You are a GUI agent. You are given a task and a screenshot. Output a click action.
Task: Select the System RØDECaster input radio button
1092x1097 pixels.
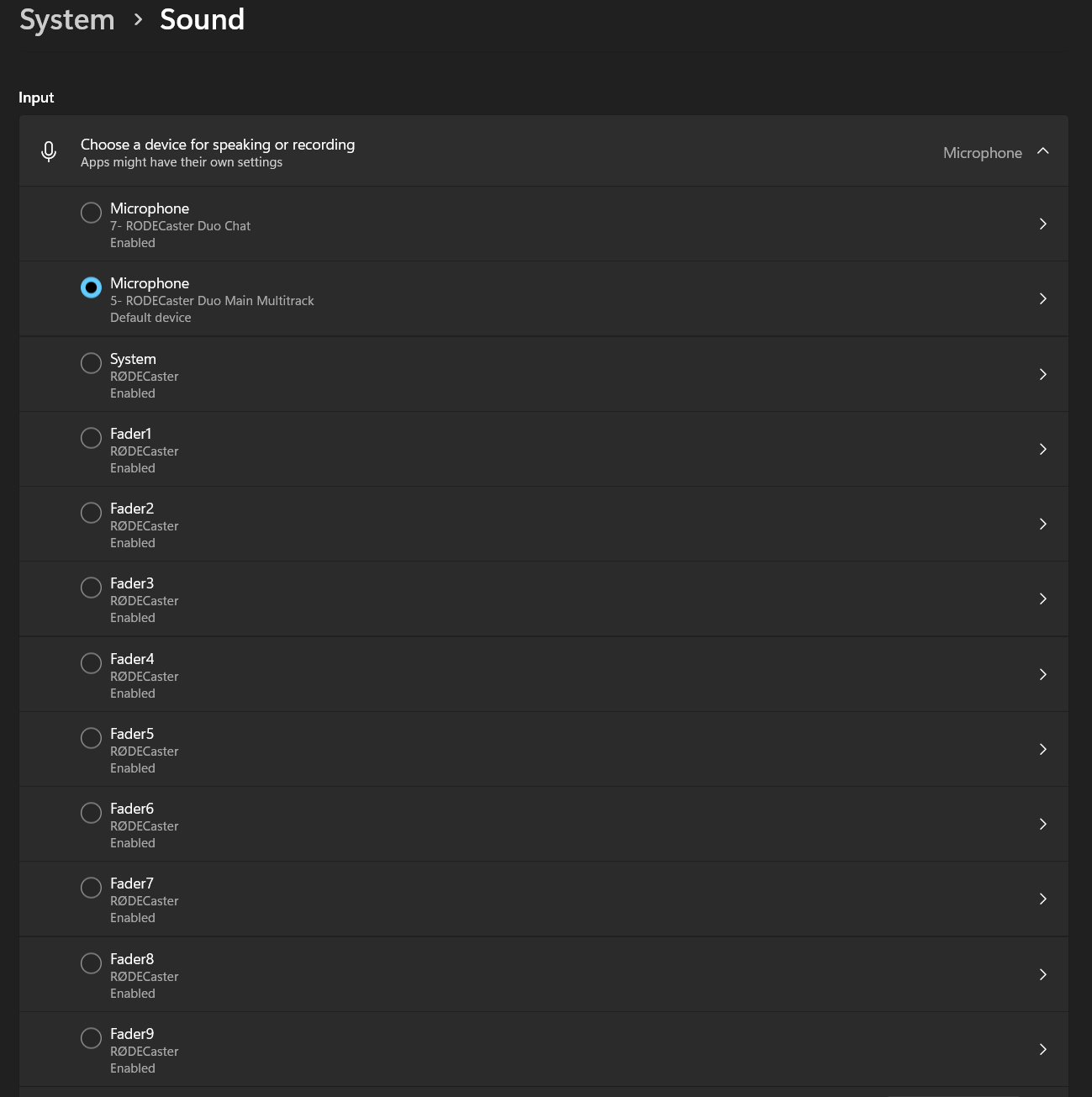91,363
